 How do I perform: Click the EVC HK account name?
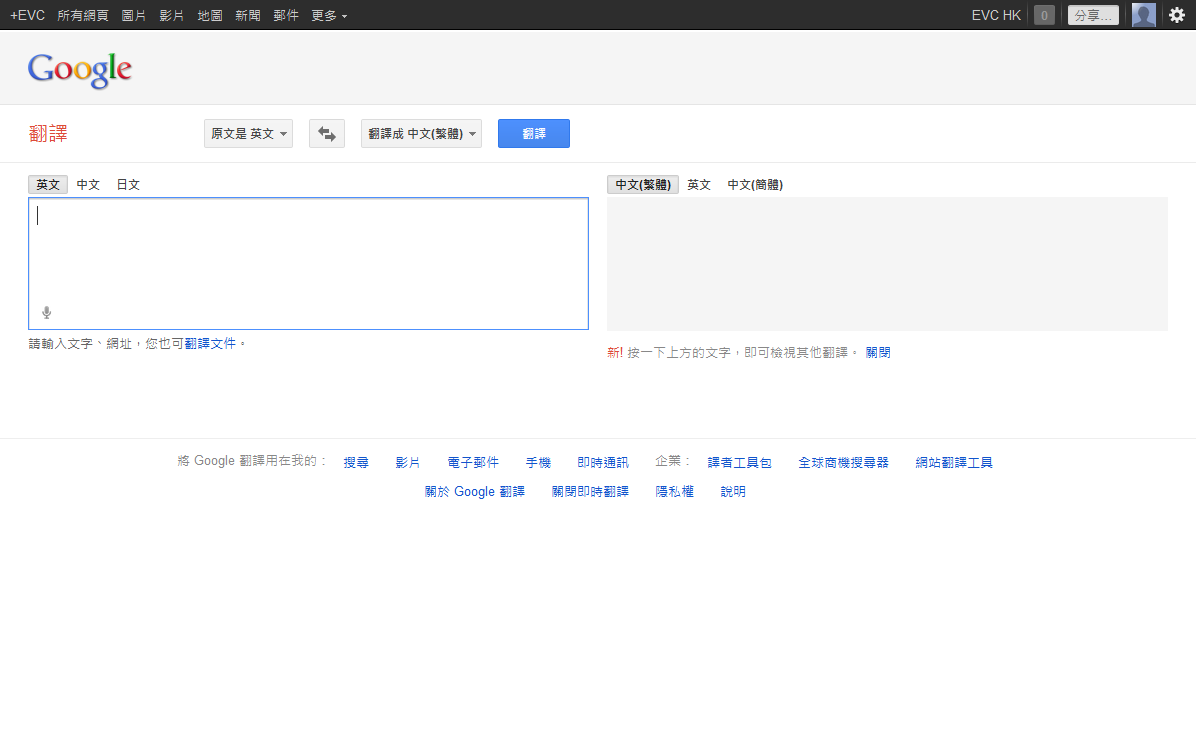996,15
